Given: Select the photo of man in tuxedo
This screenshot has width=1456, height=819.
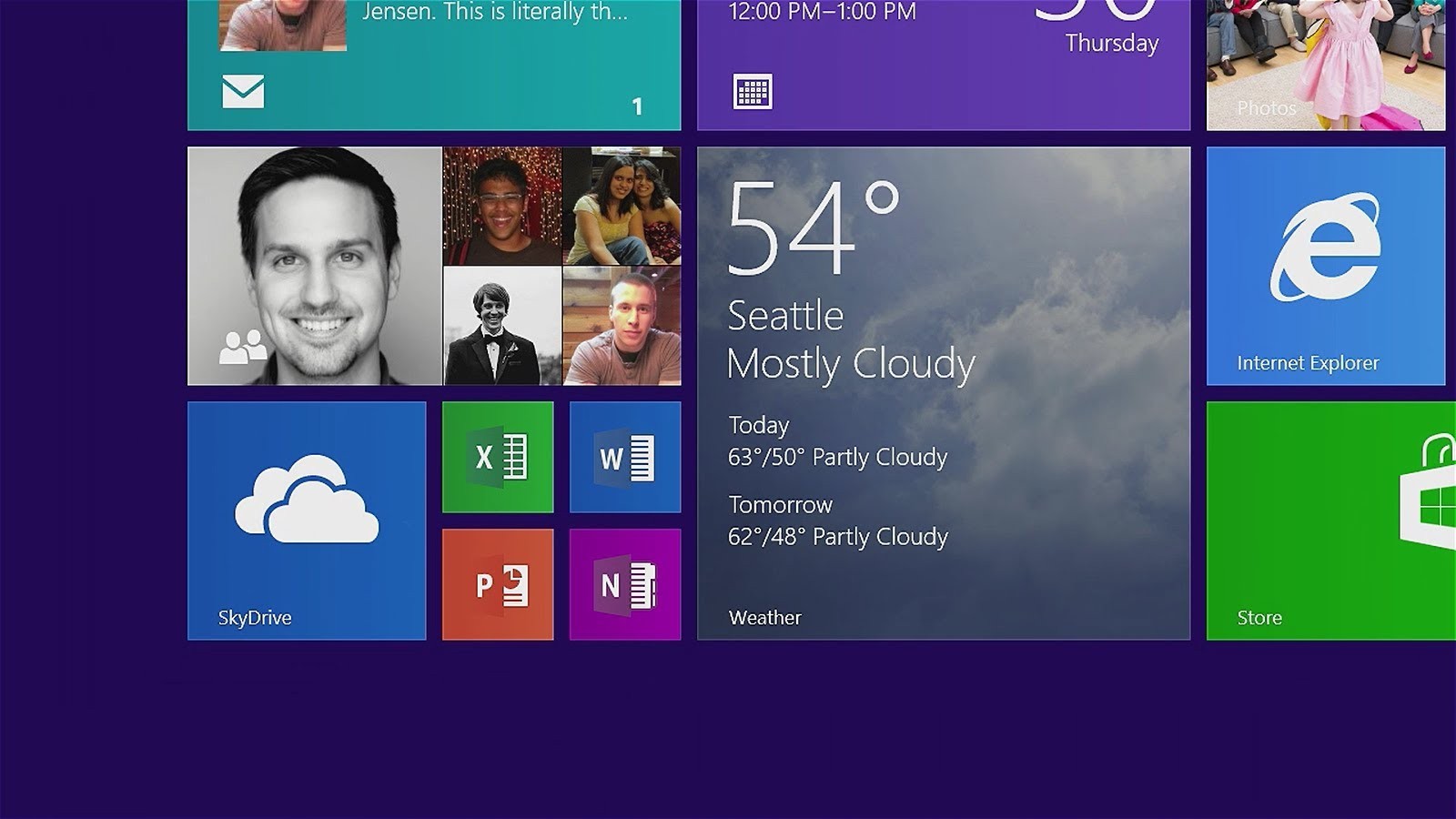Looking at the screenshot, I should (502, 326).
